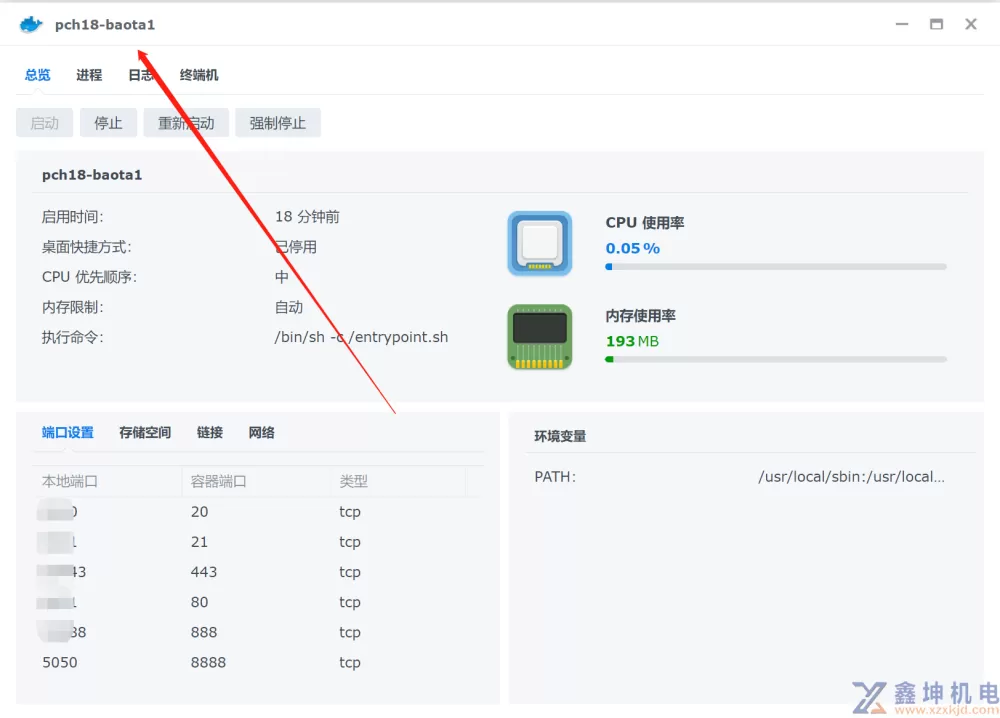1000x718 pixels.
Task: Select the 网络 network tab
Action: [x=261, y=433]
